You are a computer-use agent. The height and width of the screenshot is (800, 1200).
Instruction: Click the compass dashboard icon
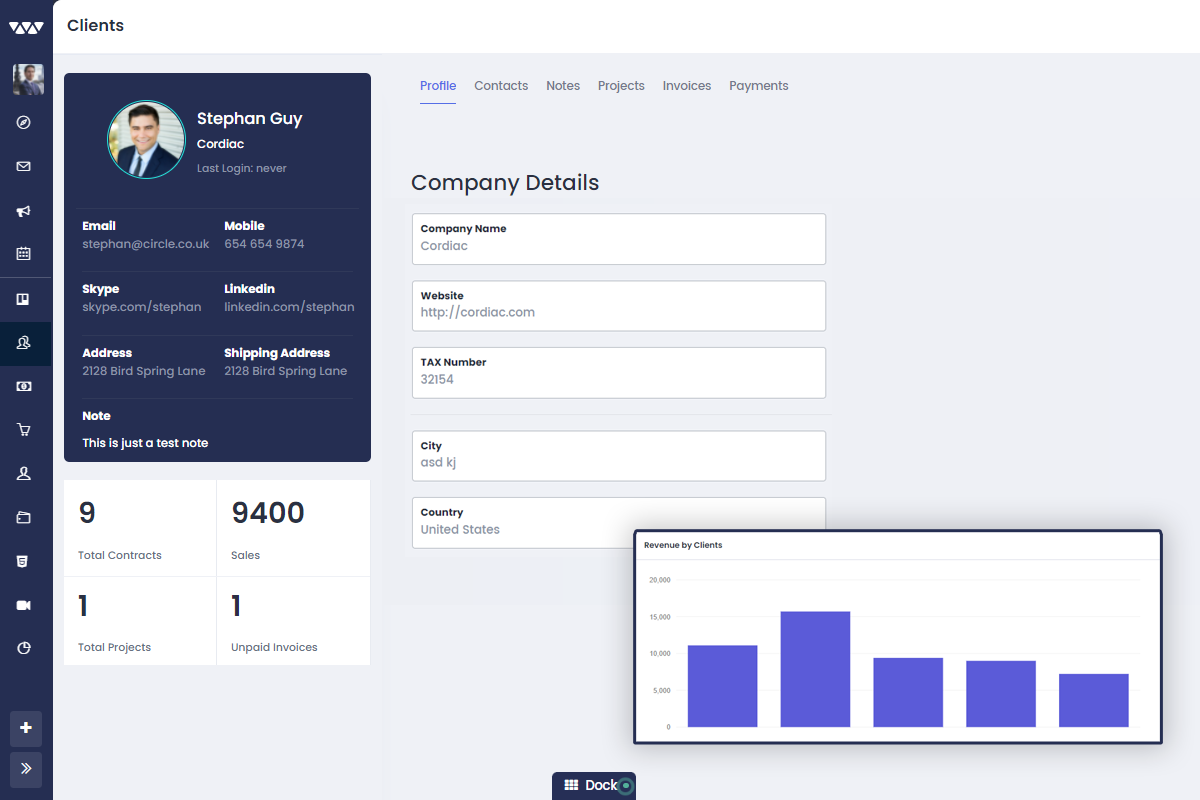tap(25, 122)
